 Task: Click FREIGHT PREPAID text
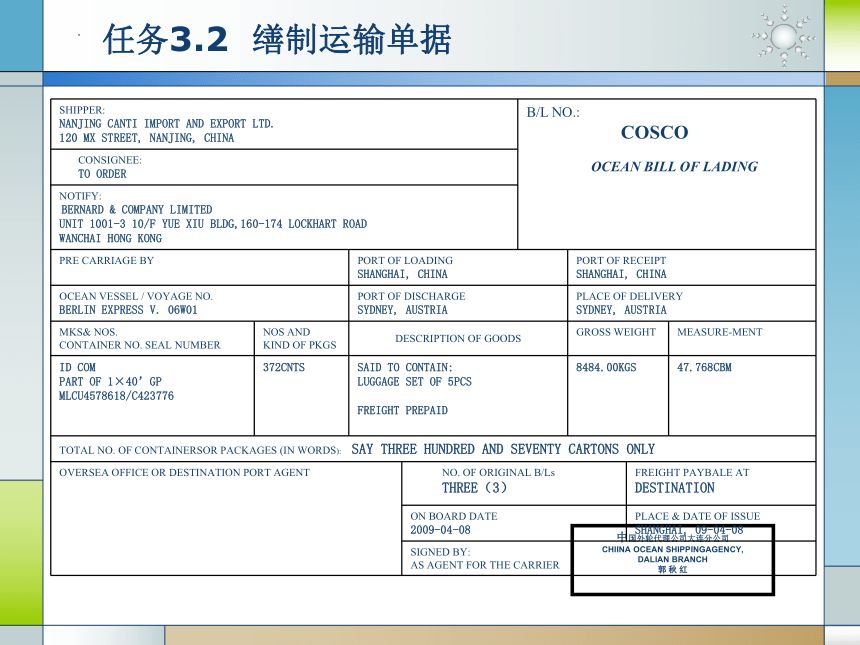(402, 410)
